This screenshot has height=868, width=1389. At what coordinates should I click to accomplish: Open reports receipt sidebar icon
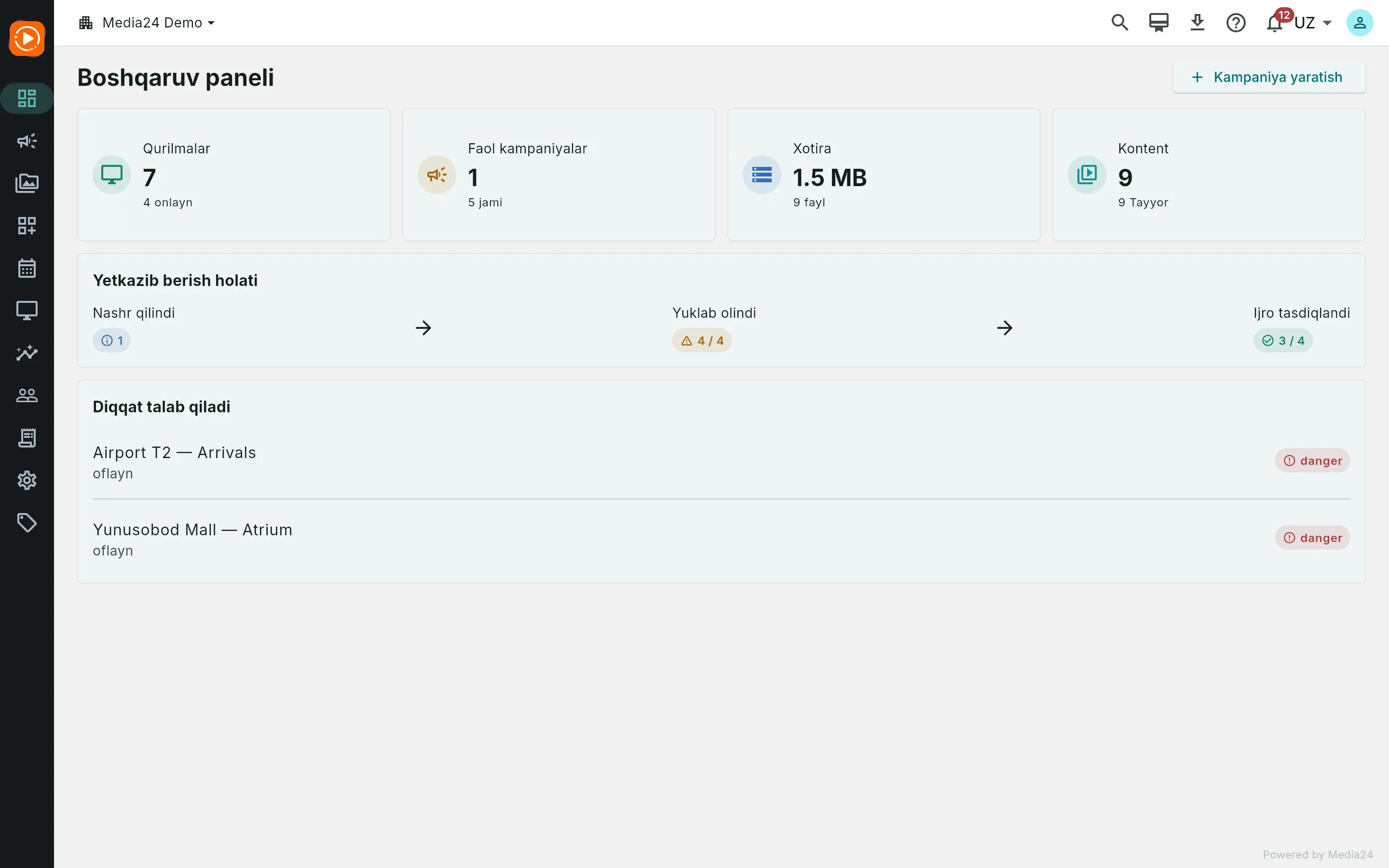(27, 438)
